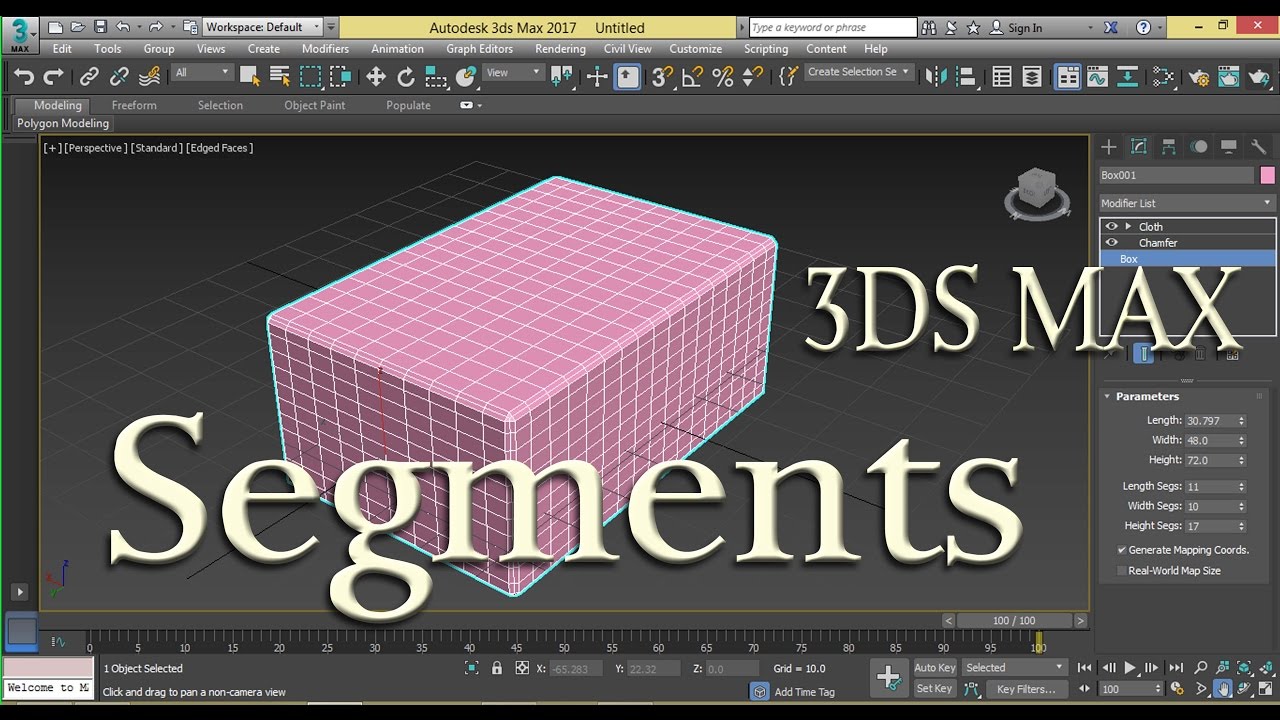Open the Graph Editors menu
The image size is (1280, 720).
click(x=479, y=48)
